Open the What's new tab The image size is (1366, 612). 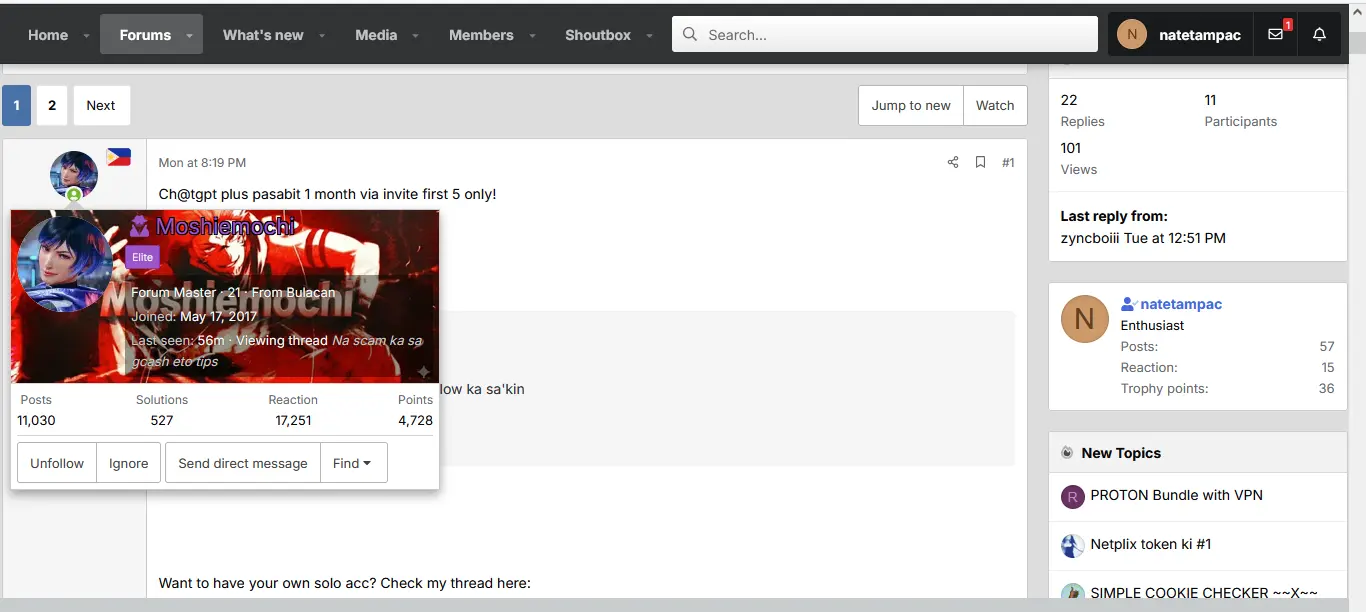[x=263, y=35]
